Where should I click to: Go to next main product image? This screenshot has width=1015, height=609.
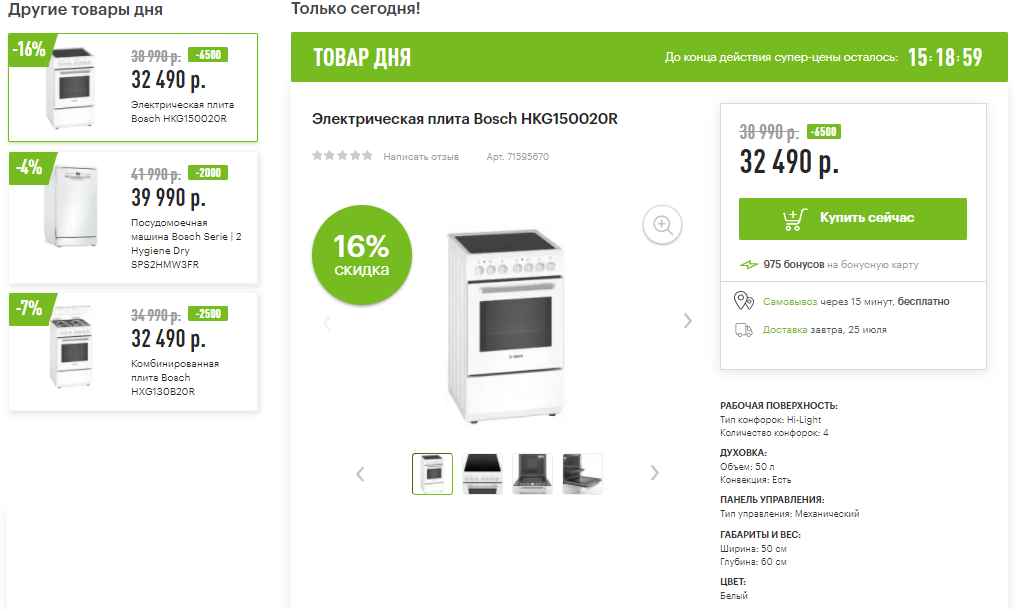(x=687, y=321)
